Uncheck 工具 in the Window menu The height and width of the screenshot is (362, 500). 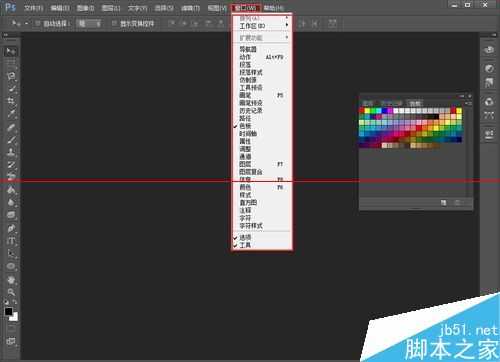coord(262,245)
